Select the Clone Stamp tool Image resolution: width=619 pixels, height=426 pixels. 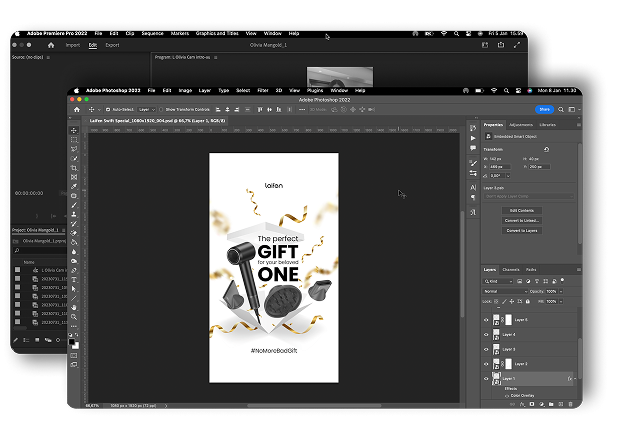click(74, 214)
